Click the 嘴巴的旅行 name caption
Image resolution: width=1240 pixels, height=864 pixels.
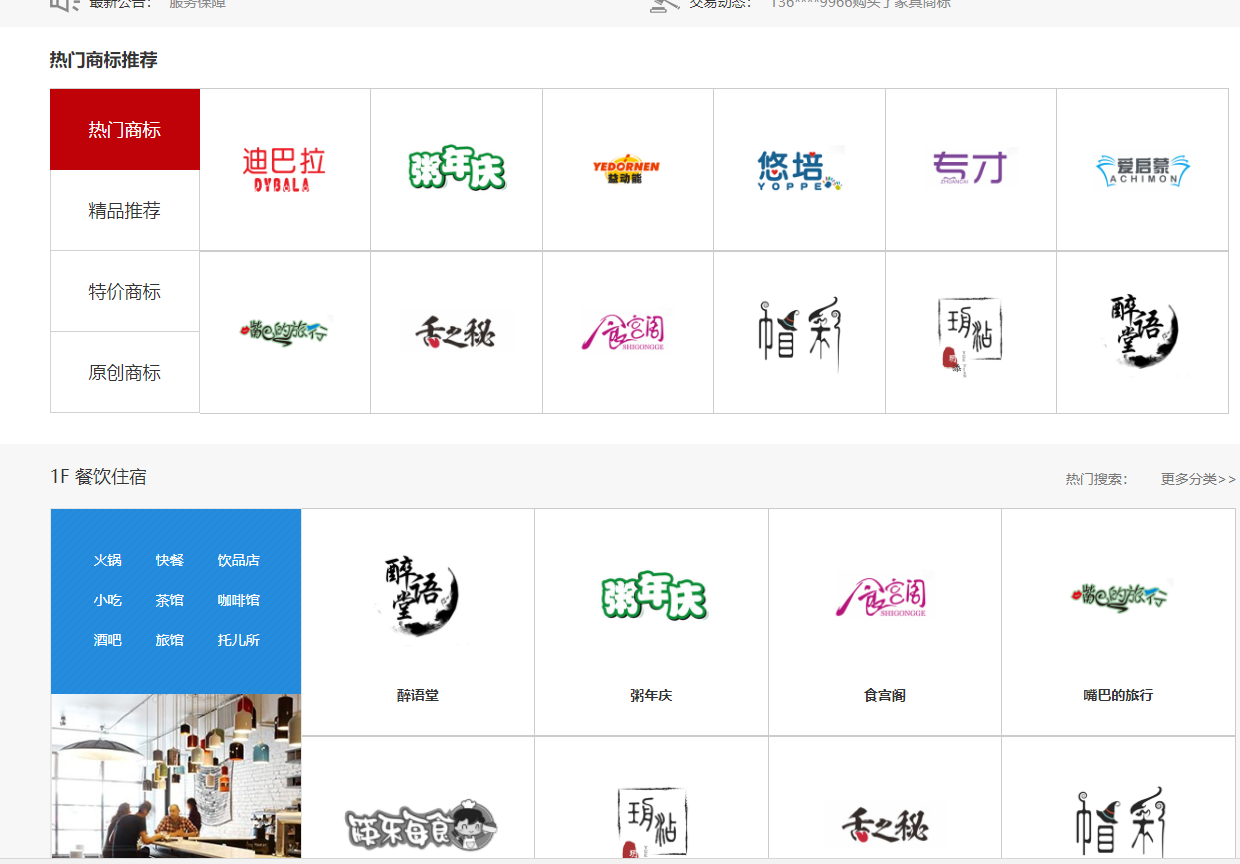point(1118,695)
